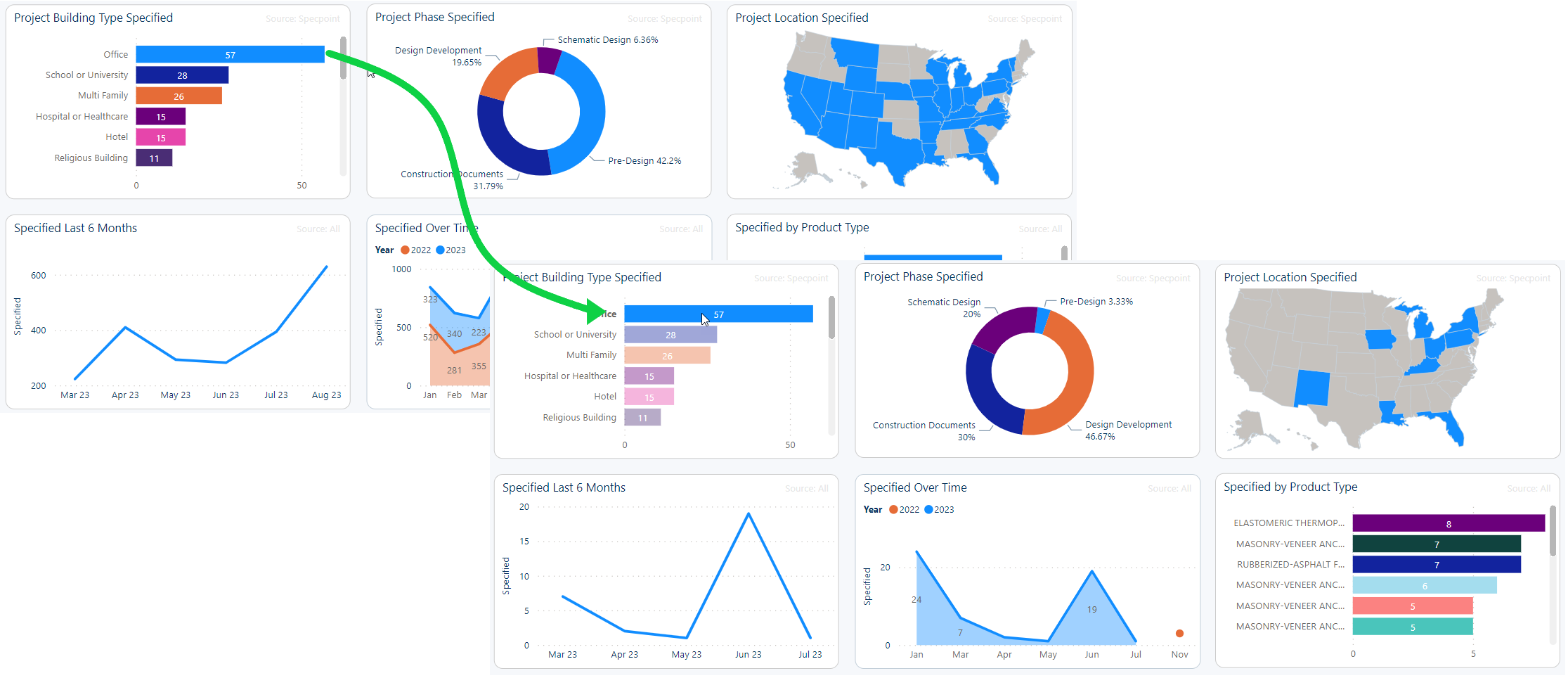
Task: Click the orange Nov data point
Action: tap(1179, 634)
